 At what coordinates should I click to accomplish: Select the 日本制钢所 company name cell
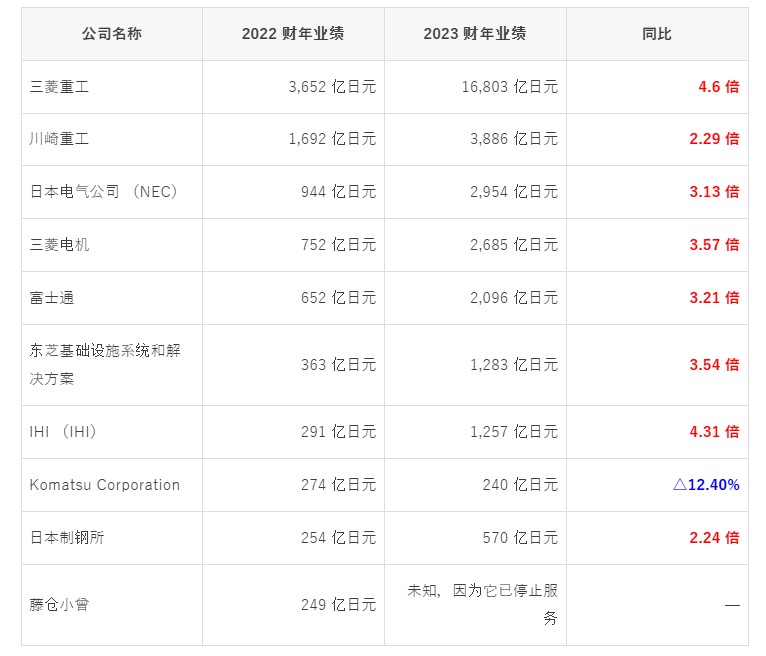[112, 538]
